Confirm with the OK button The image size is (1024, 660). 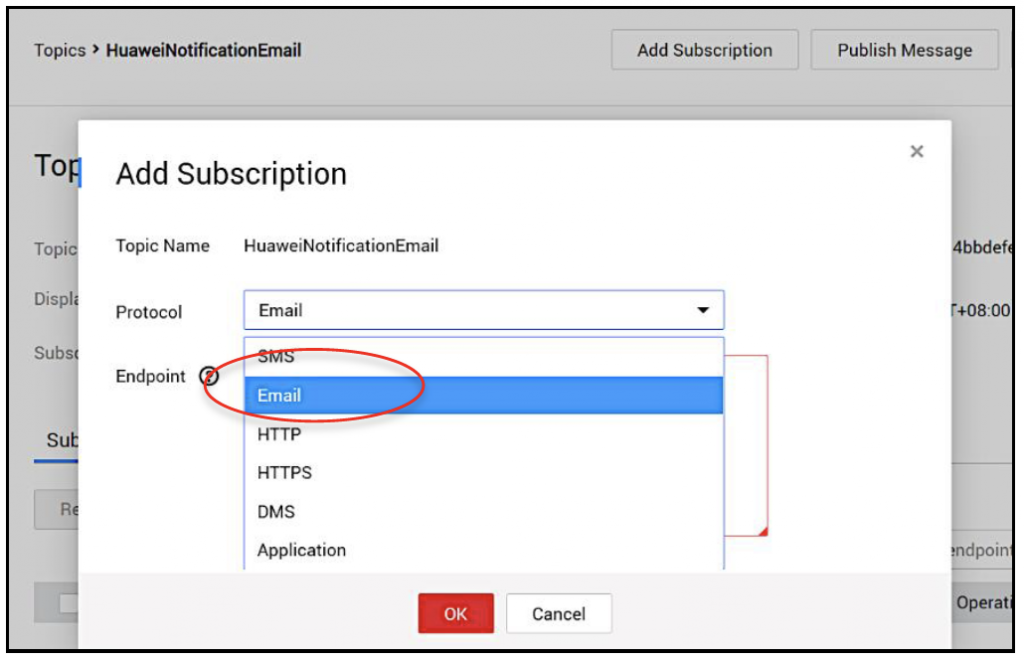click(x=456, y=613)
